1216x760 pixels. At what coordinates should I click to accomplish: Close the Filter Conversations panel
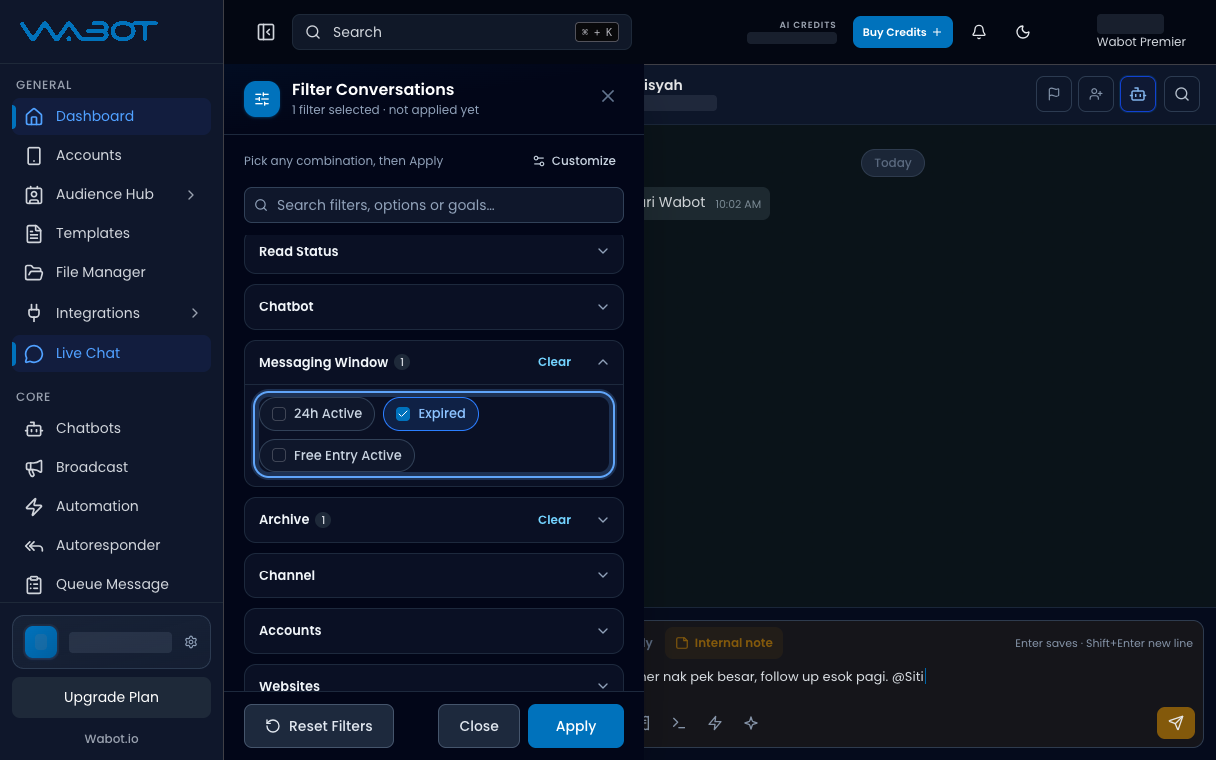pos(608,96)
